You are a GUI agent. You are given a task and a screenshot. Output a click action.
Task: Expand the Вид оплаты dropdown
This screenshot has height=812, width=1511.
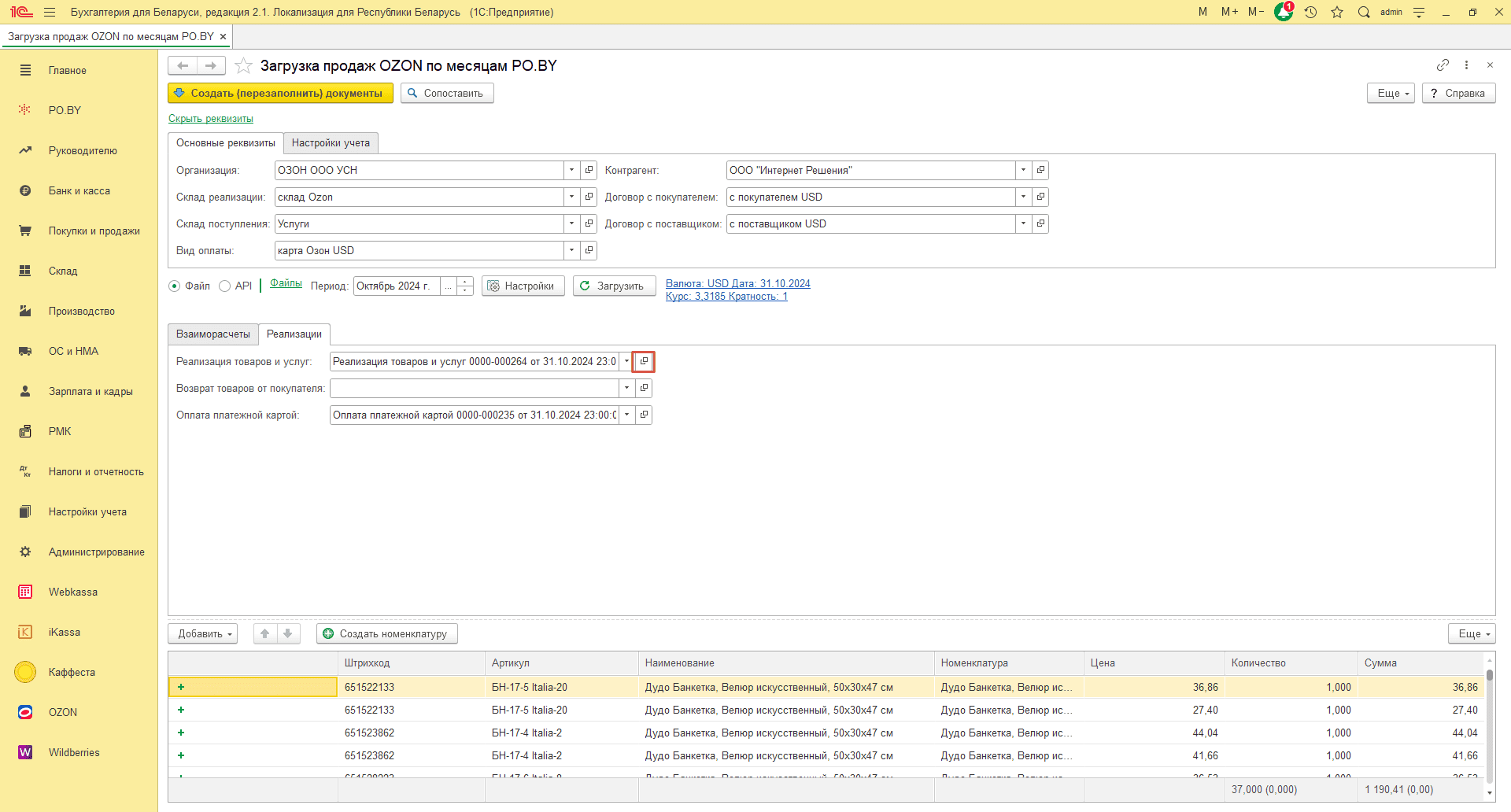(x=572, y=250)
